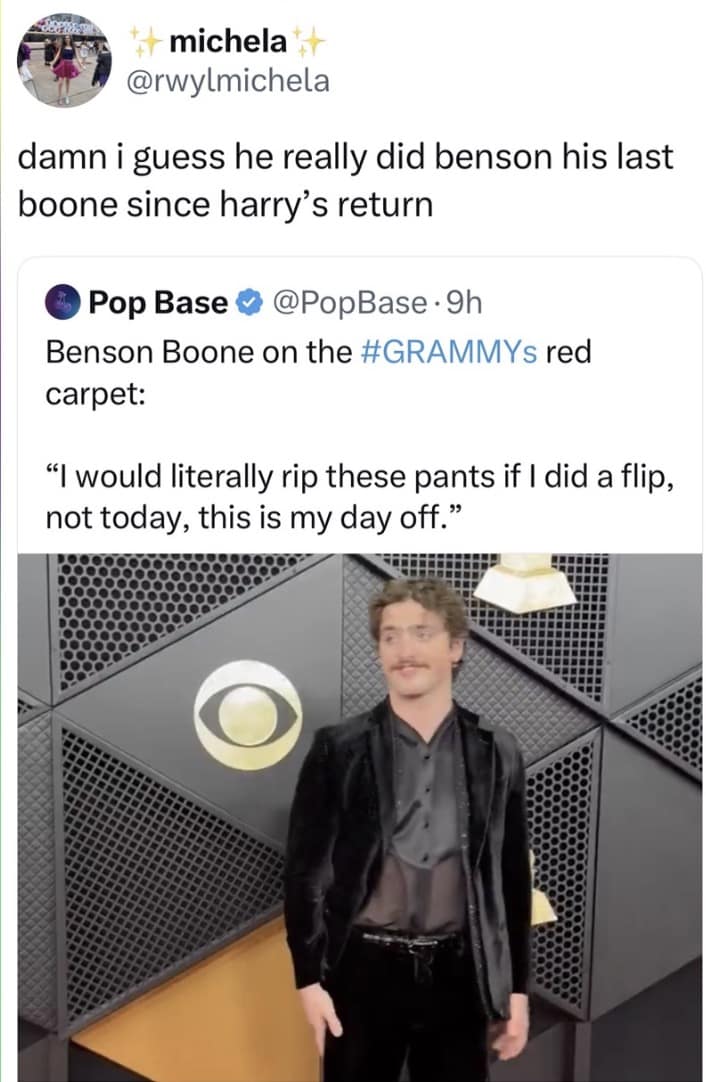The image size is (706, 1082).
Task: Click the tweet text about benson his last boone
Action: click(x=345, y=181)
